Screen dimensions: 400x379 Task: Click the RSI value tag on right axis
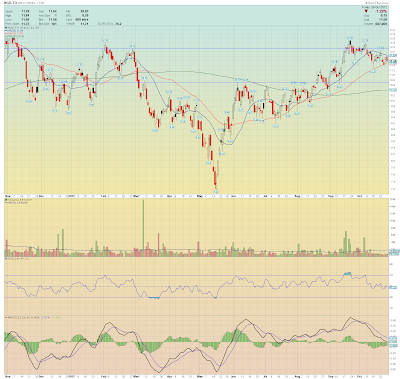click(x=394, y=287)
